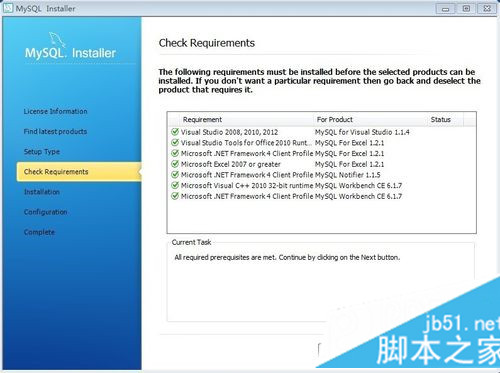
Task: Select the Visual Studio 2008, 2010, 2012 requirement
Action: [229, 132]
